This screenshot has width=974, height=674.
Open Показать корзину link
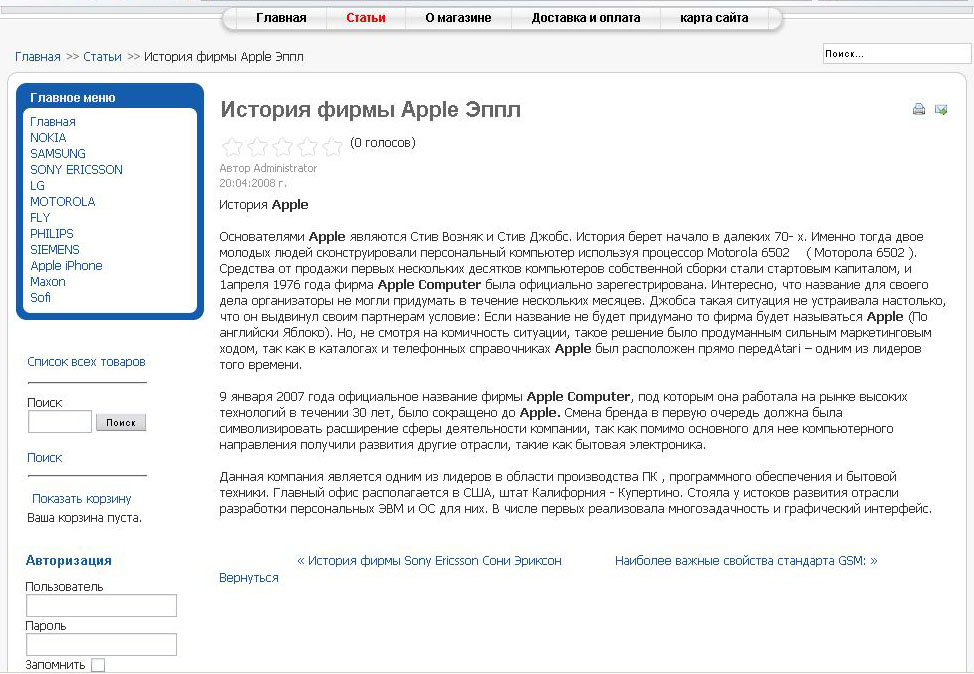point(81,499)
